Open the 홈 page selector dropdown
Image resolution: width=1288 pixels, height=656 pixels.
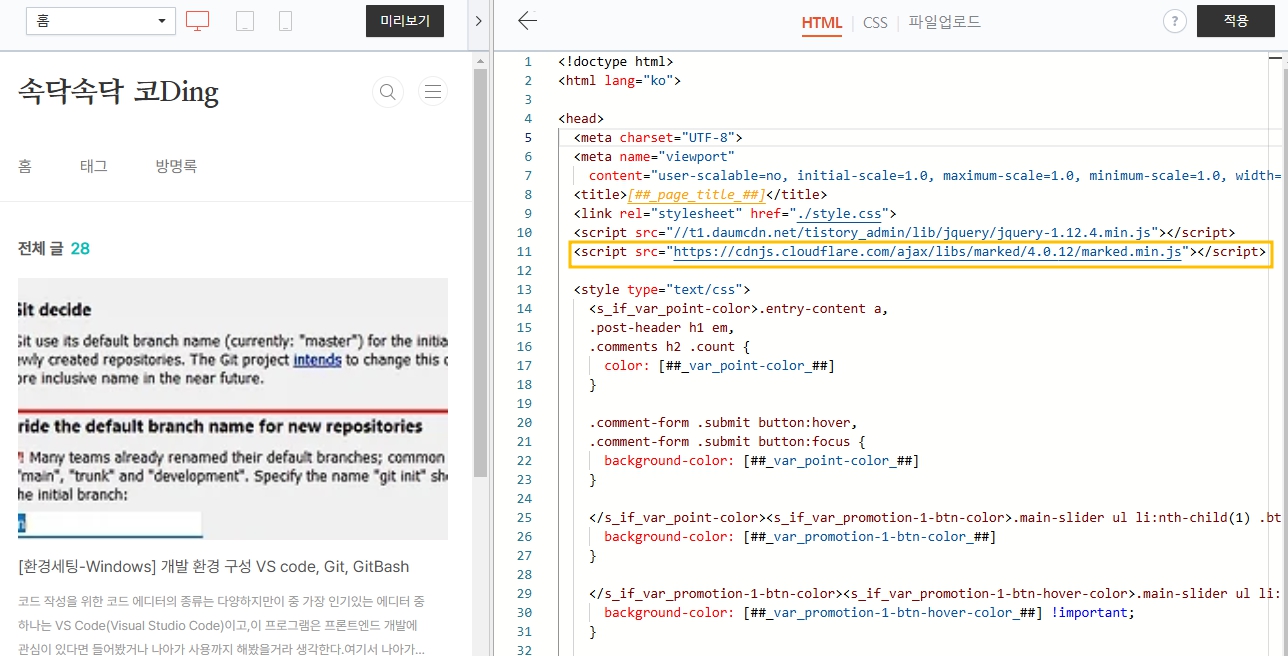coord(101,21)
